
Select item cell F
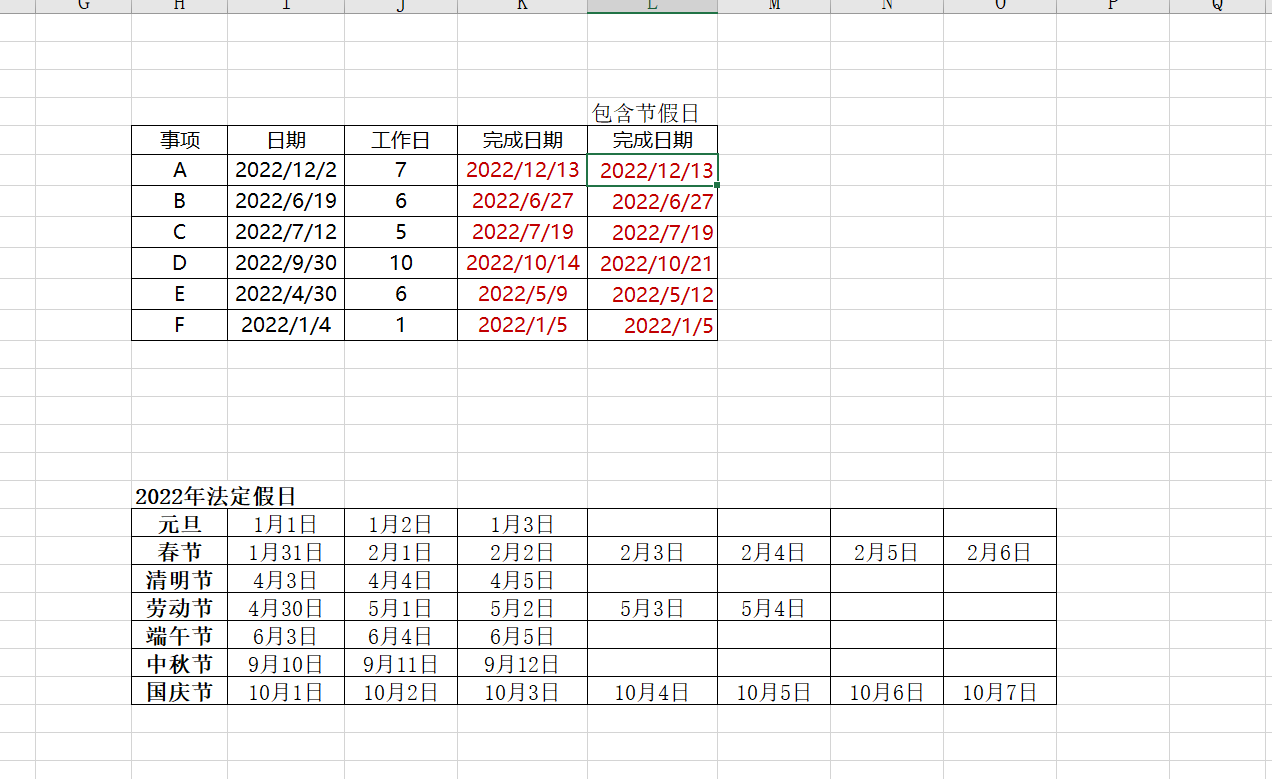coord(180,325)
